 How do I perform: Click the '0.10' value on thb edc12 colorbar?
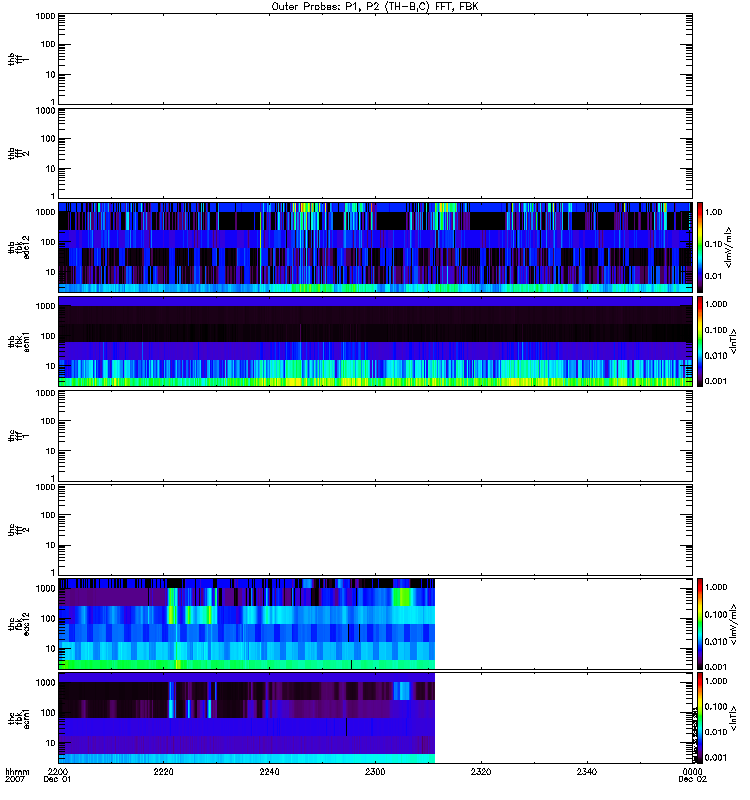713,244
